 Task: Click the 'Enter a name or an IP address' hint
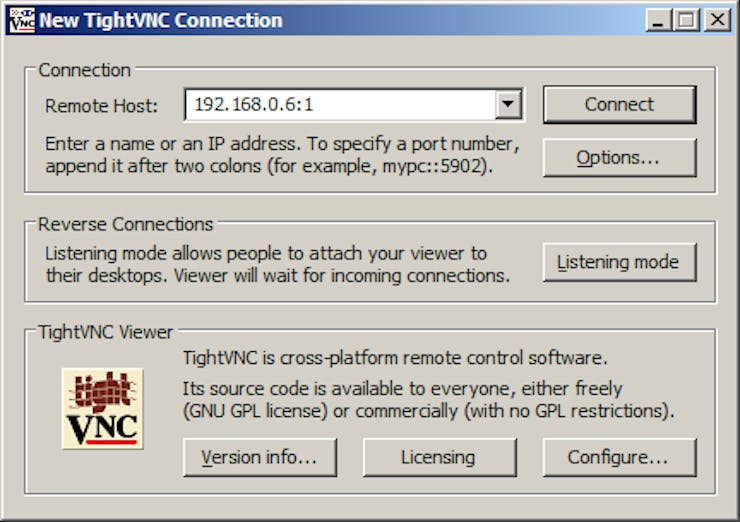[x=282, y=144]
